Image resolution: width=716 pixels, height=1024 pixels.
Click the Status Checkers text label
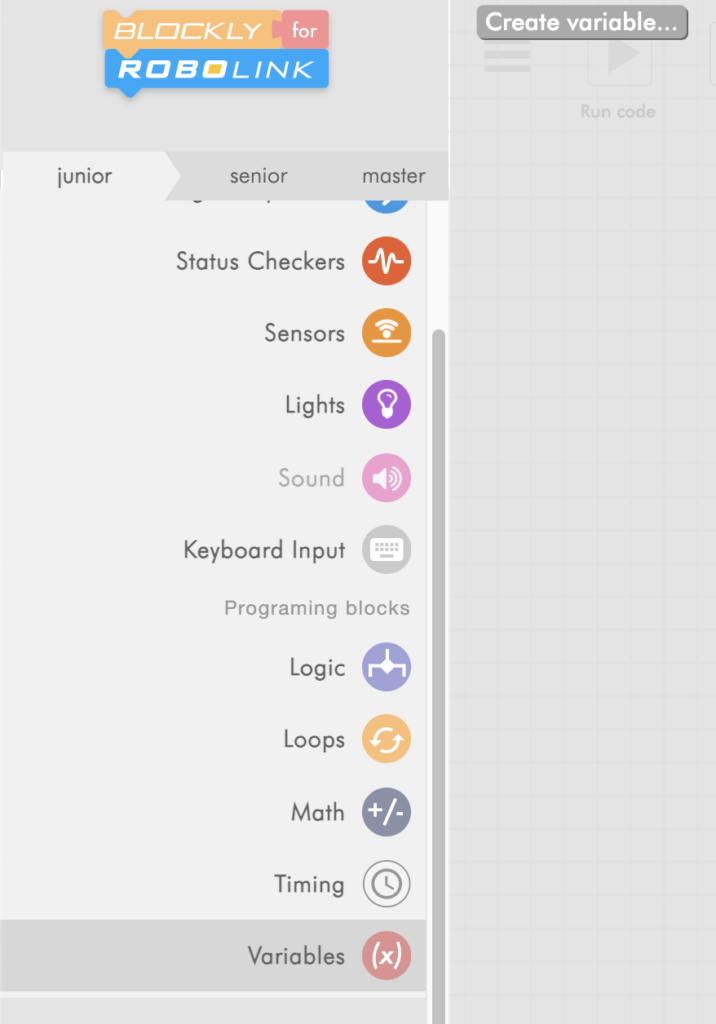click(260, 262)
